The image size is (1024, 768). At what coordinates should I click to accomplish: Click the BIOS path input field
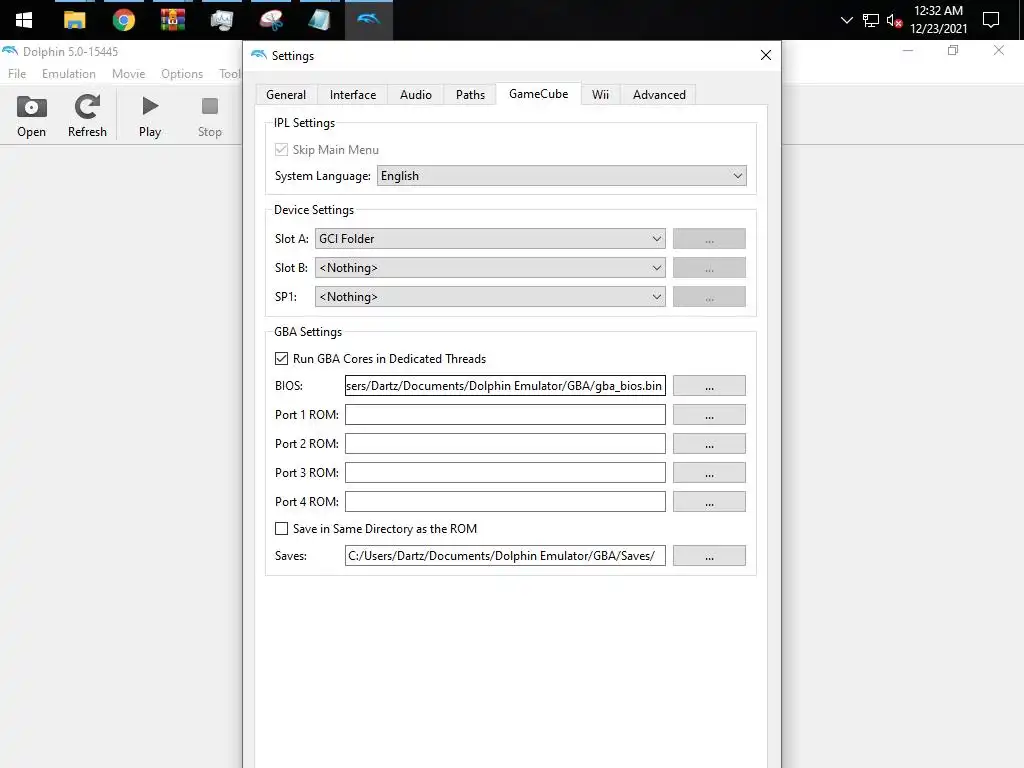(505, 385)
